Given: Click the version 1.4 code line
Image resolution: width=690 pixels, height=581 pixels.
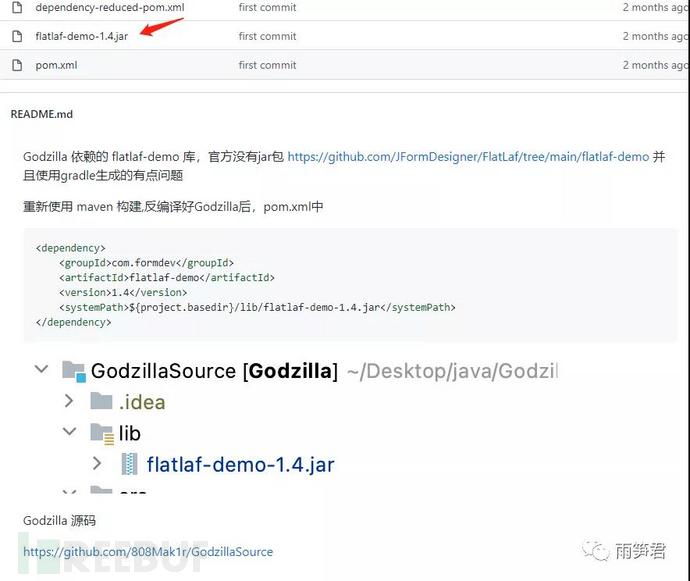Looking at the screenshot, I should (123, 292).
